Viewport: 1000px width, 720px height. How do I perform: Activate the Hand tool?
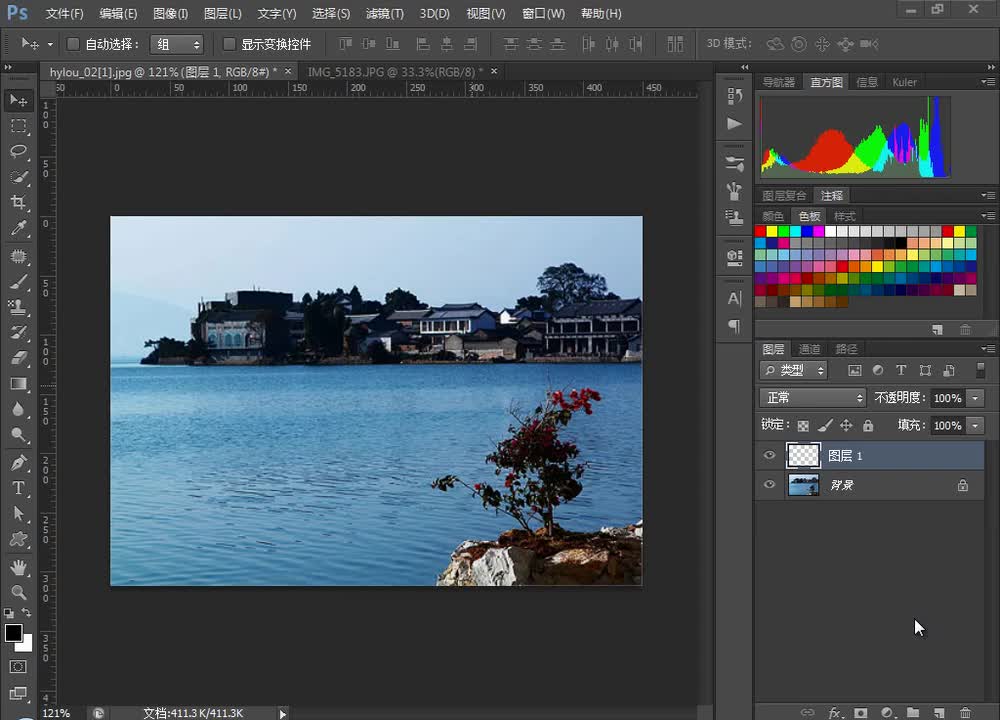[19, 566]
